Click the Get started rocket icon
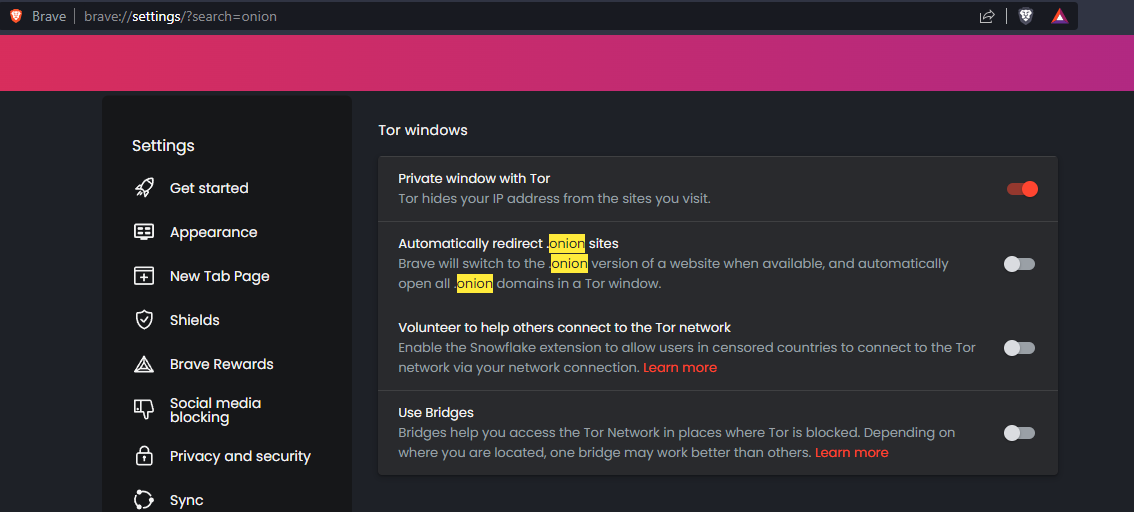This screenshot has height=512, width=1134. coord(144,188)
